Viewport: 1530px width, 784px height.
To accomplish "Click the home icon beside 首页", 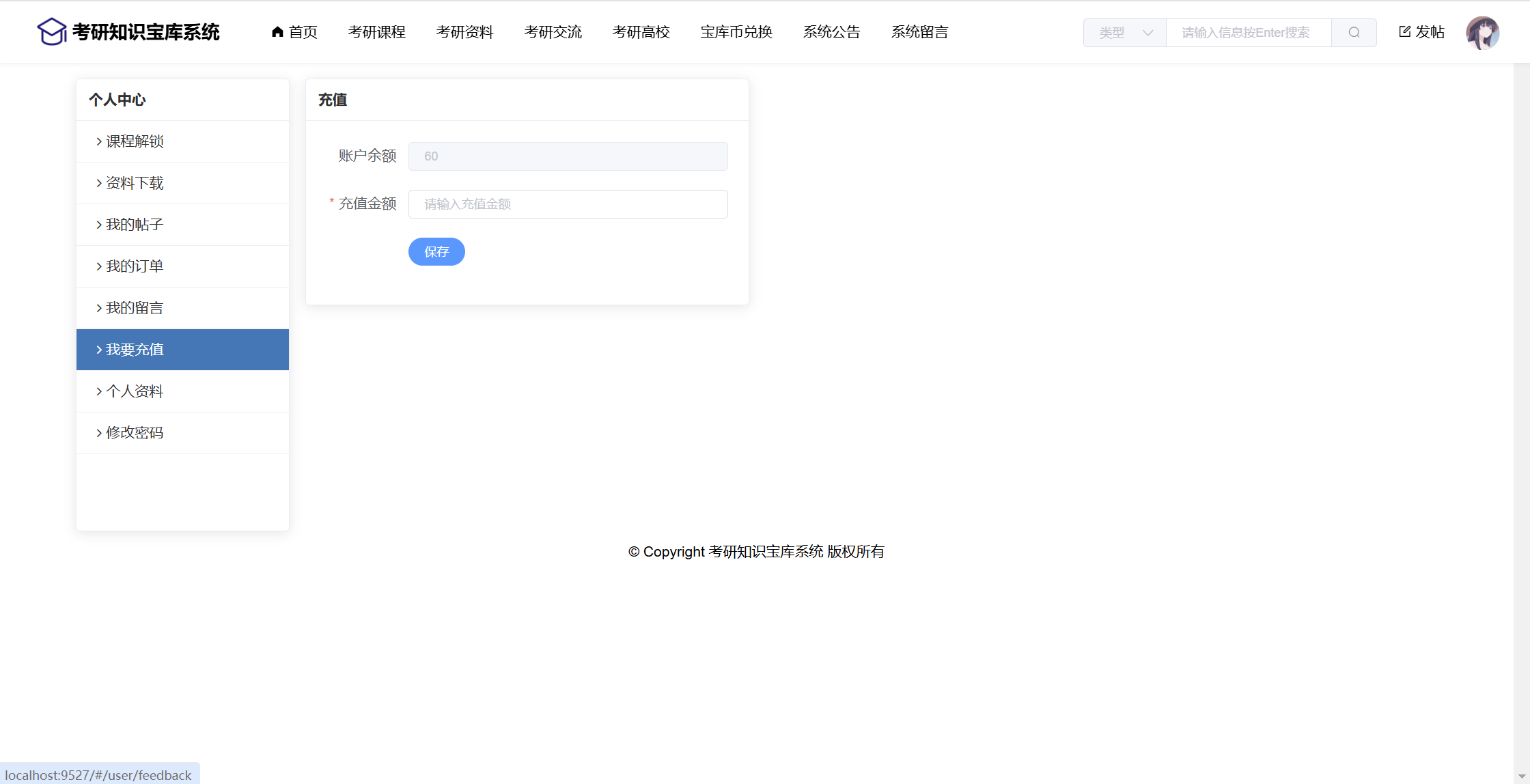I will [x=277, y=32].
